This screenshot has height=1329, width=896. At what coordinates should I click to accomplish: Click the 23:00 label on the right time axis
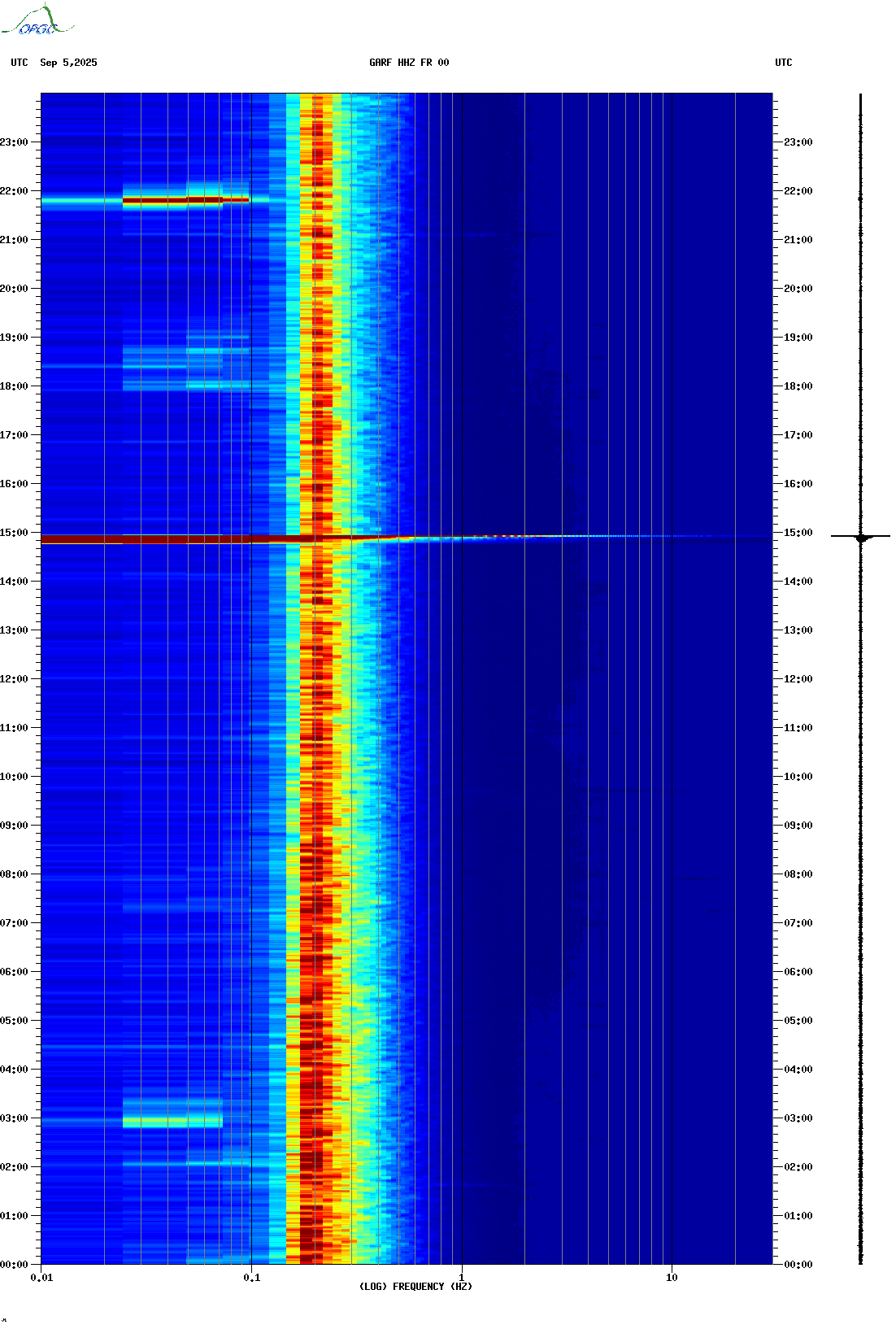(798, 142)
